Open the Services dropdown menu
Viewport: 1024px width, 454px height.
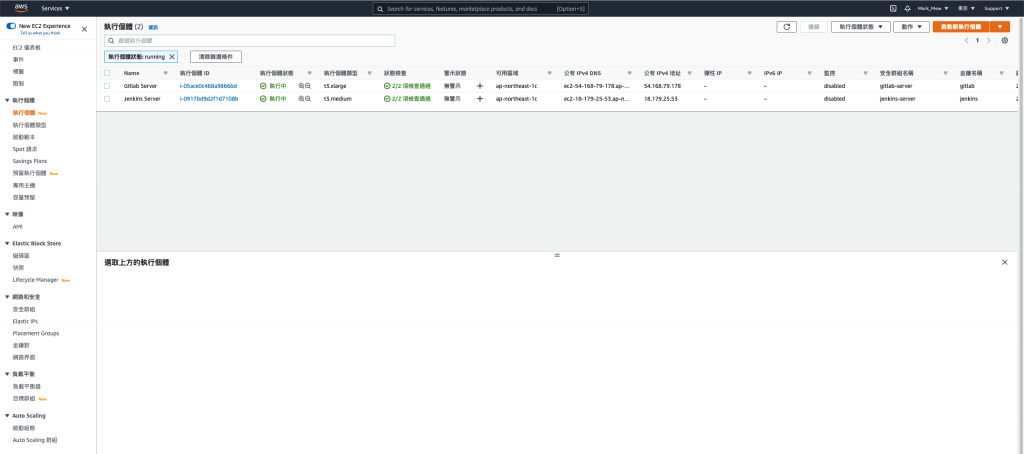(x=56, y=8)
